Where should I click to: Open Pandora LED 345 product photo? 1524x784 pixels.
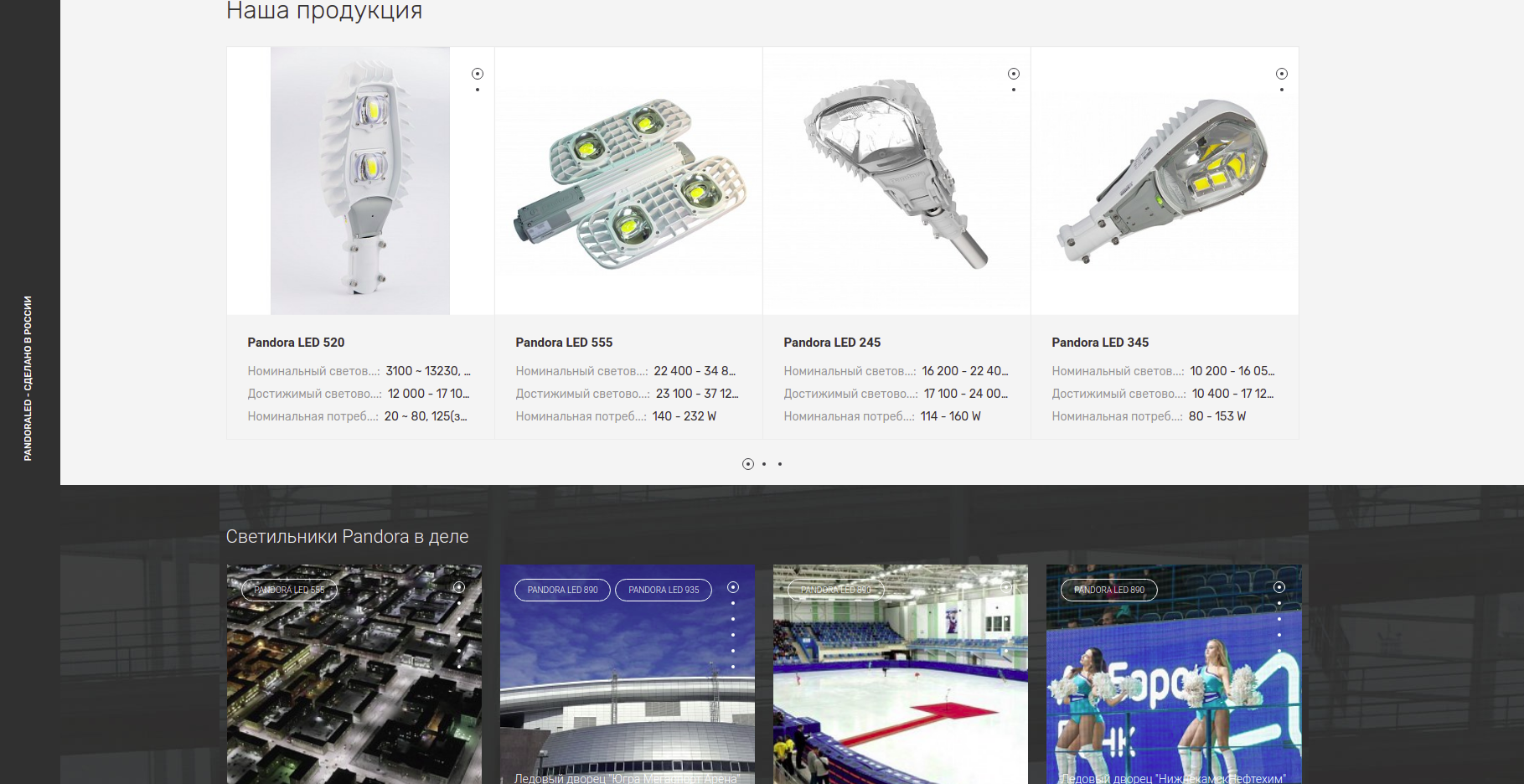click(1165, 181)
